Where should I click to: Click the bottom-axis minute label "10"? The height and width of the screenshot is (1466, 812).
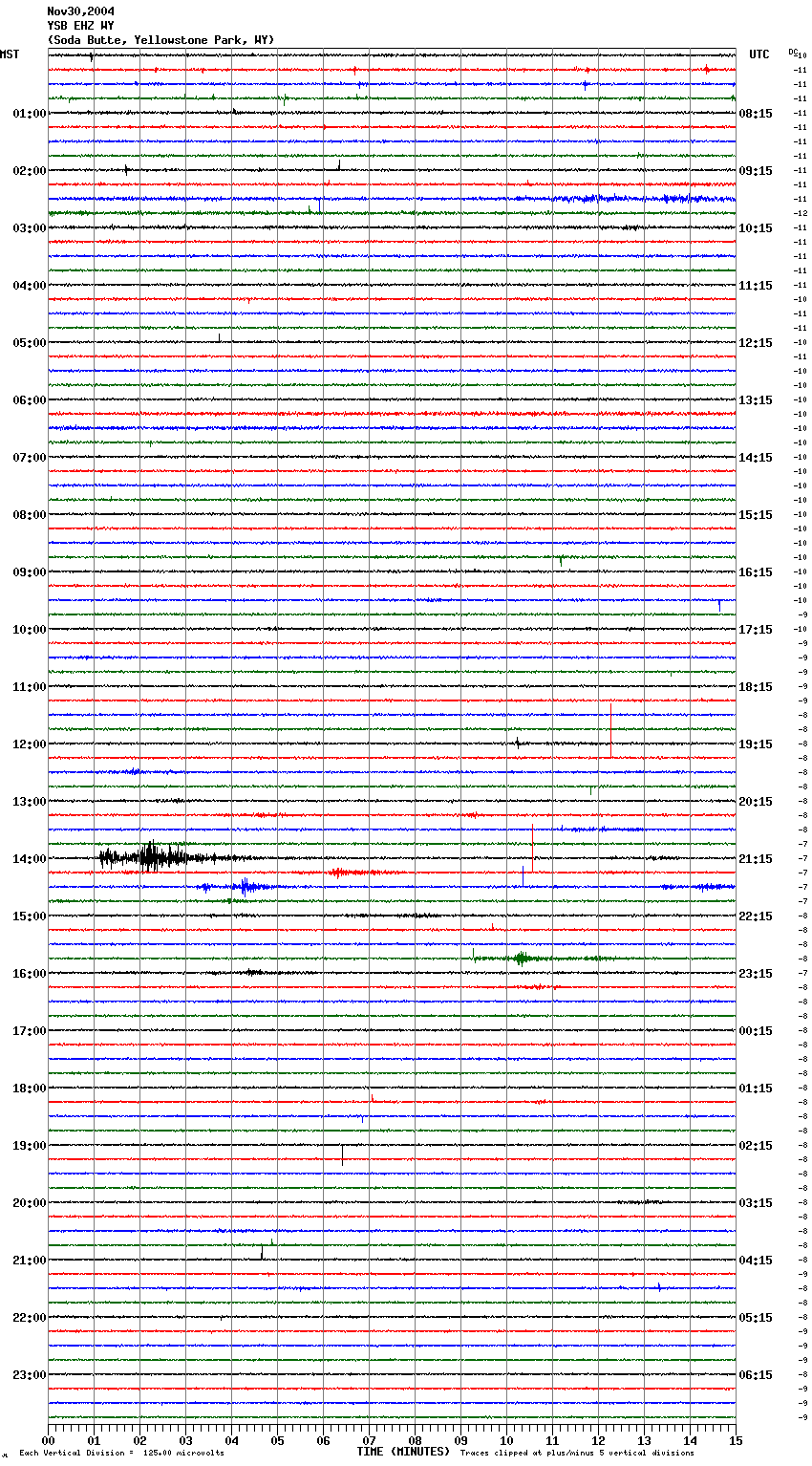coord(506,1440)
